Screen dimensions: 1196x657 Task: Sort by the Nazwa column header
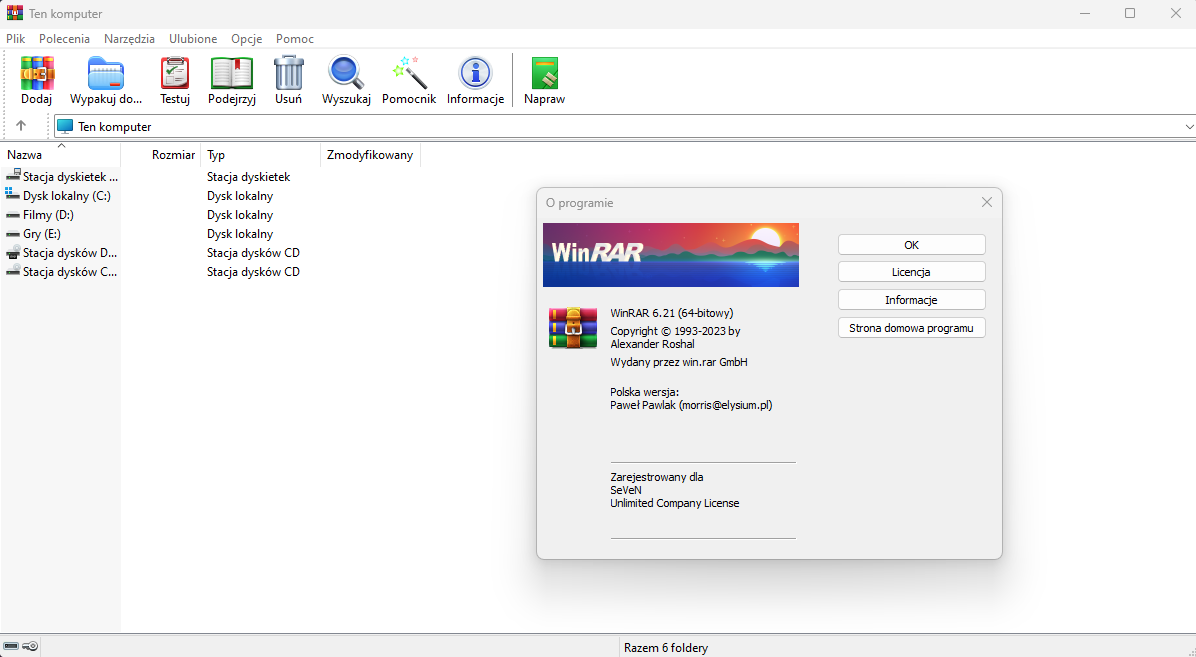[61, 155]
